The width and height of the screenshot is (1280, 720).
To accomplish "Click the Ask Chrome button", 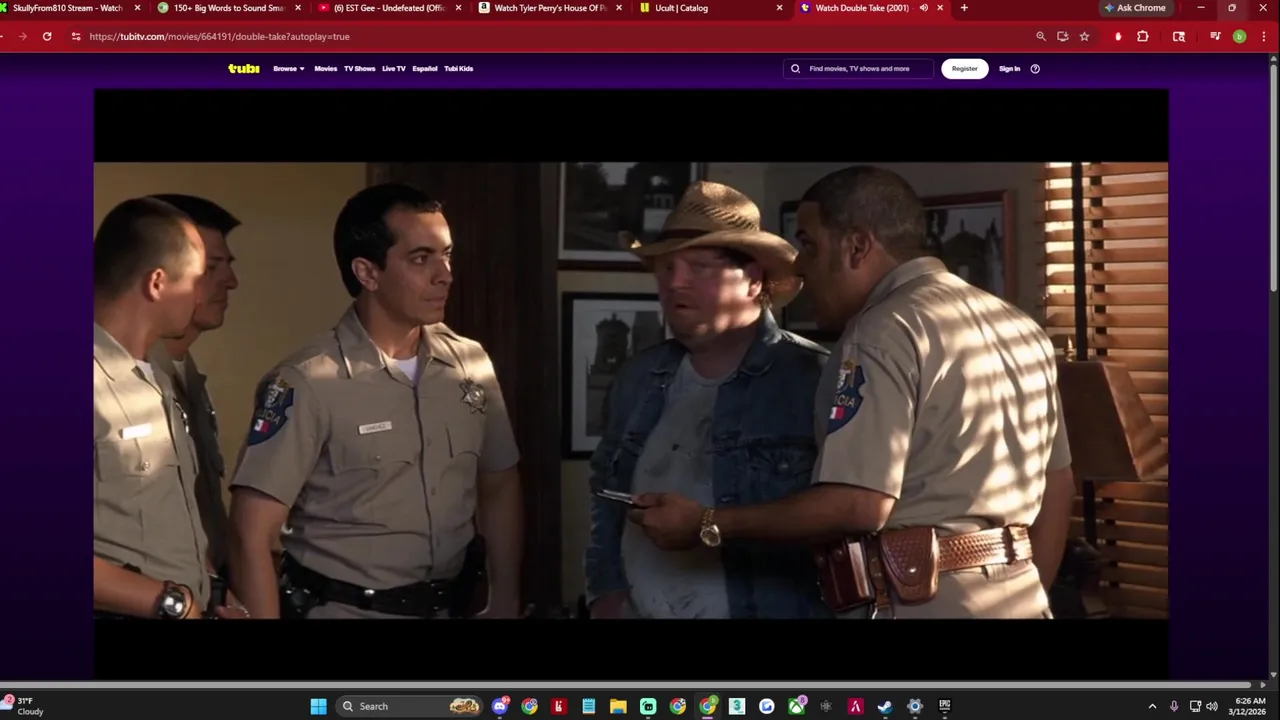I will tap(1135, 8).
